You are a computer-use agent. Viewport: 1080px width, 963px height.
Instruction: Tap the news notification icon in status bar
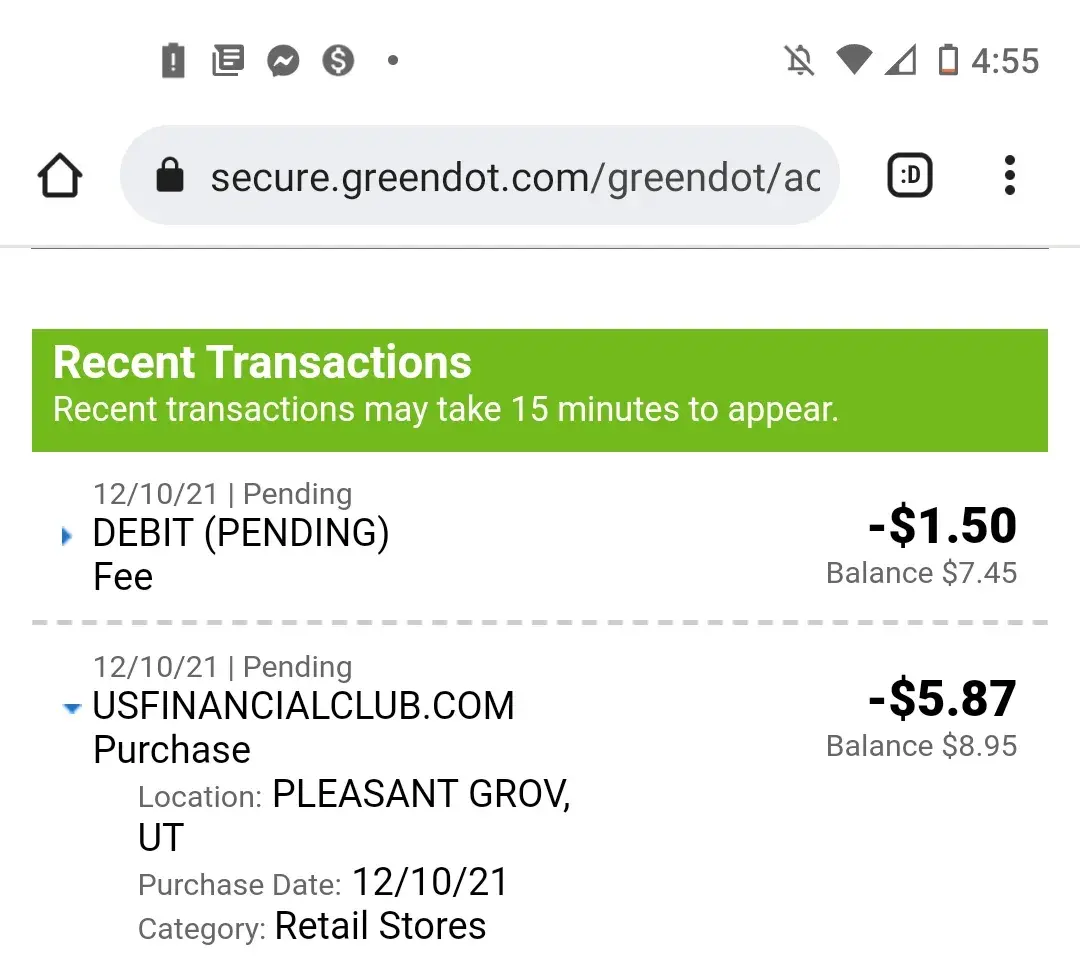pos(228,61)
